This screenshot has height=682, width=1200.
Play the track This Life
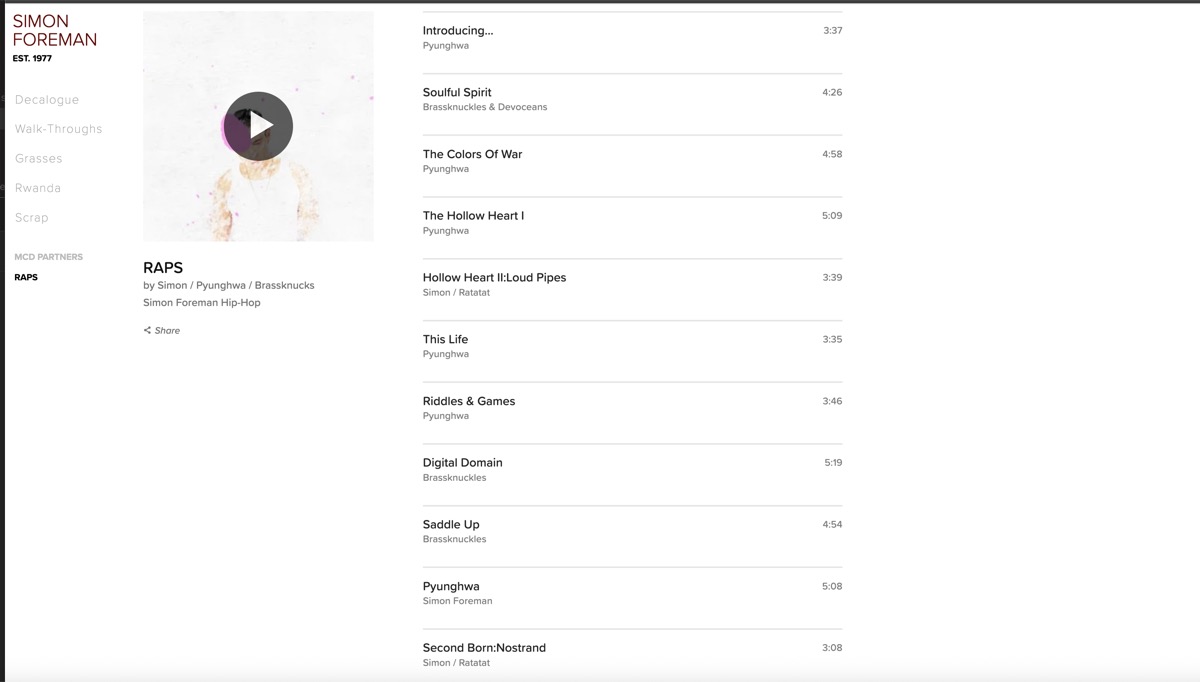click(445, 340)
